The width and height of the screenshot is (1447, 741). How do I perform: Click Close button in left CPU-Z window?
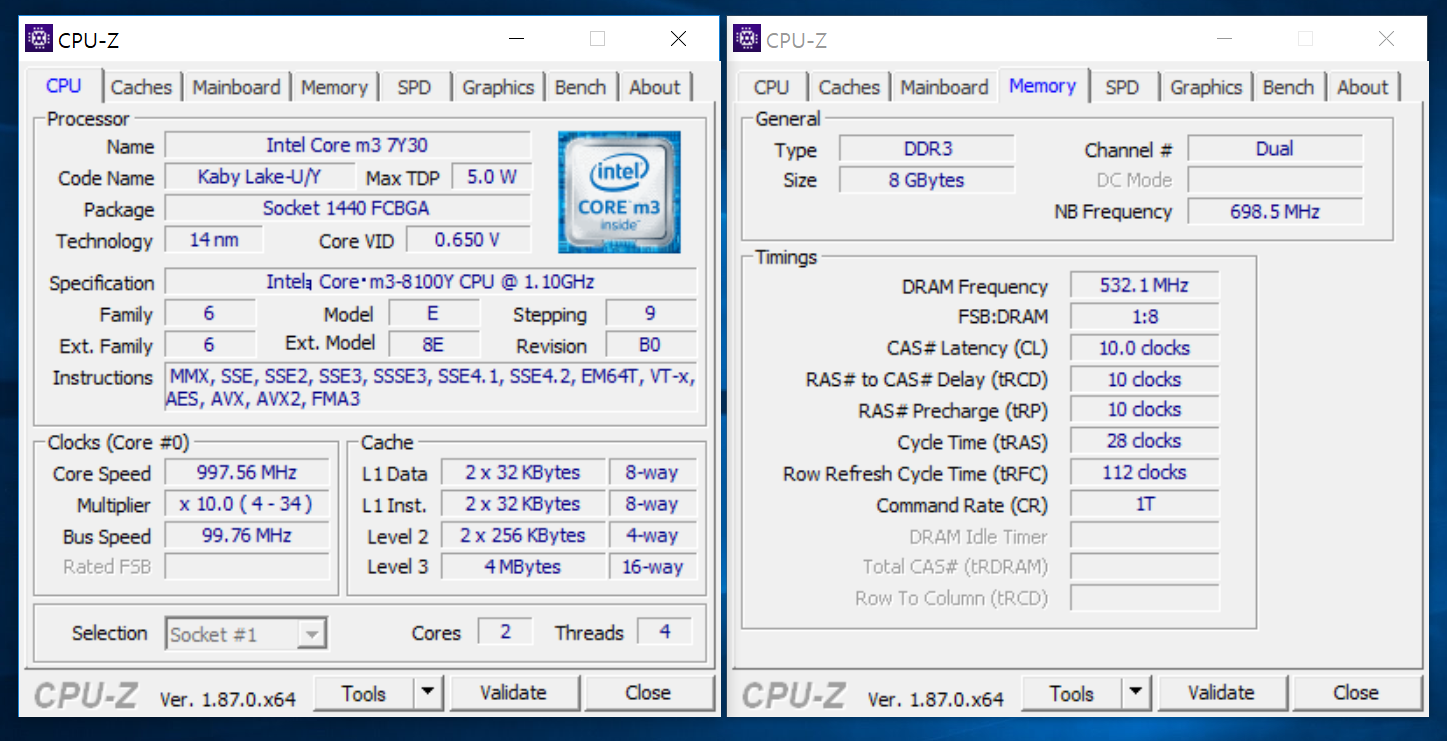point(648,693)
